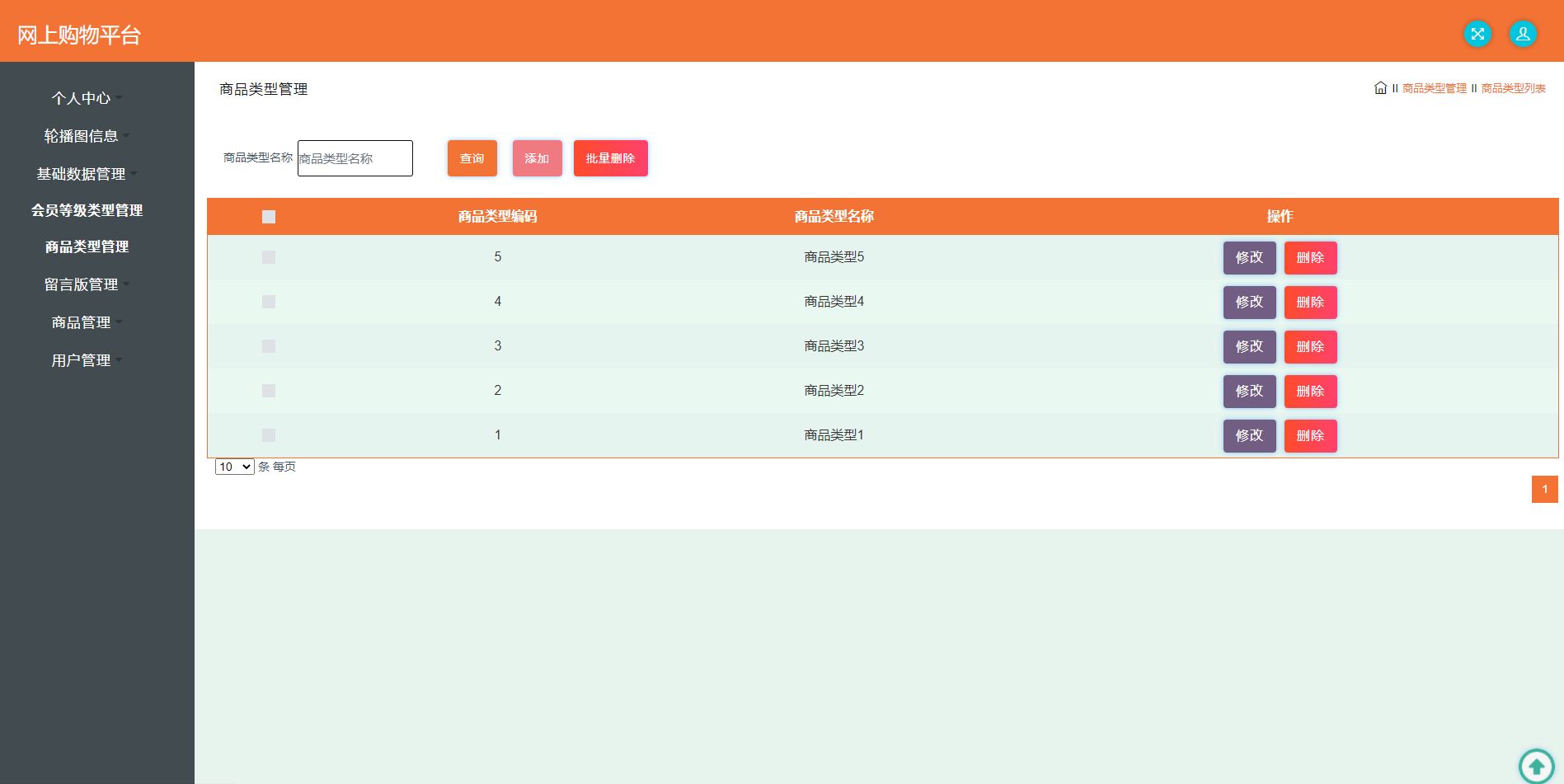
Task: Click the 商品类型管理 page heading
Action: coord(264,89)
